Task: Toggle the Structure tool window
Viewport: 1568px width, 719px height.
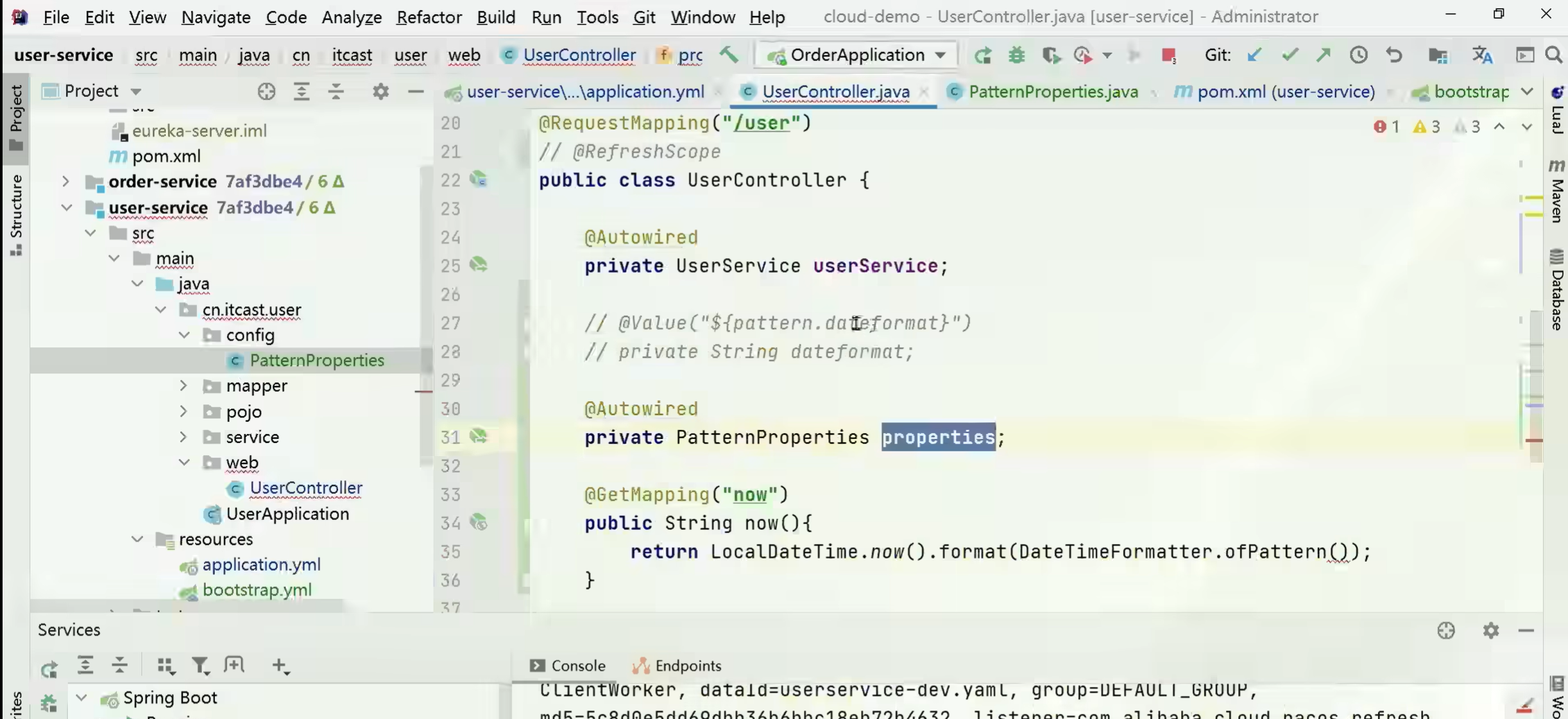Action: coord(16,214)
